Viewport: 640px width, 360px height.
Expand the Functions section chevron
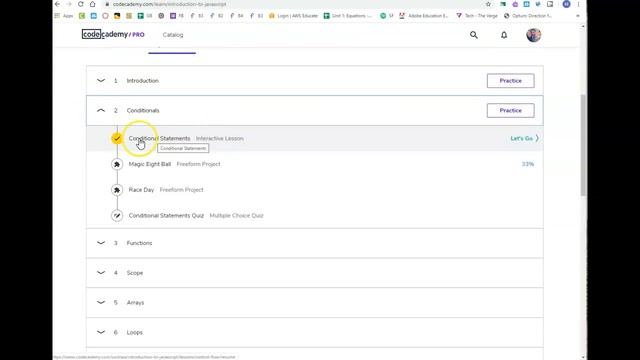click(101, 243)
